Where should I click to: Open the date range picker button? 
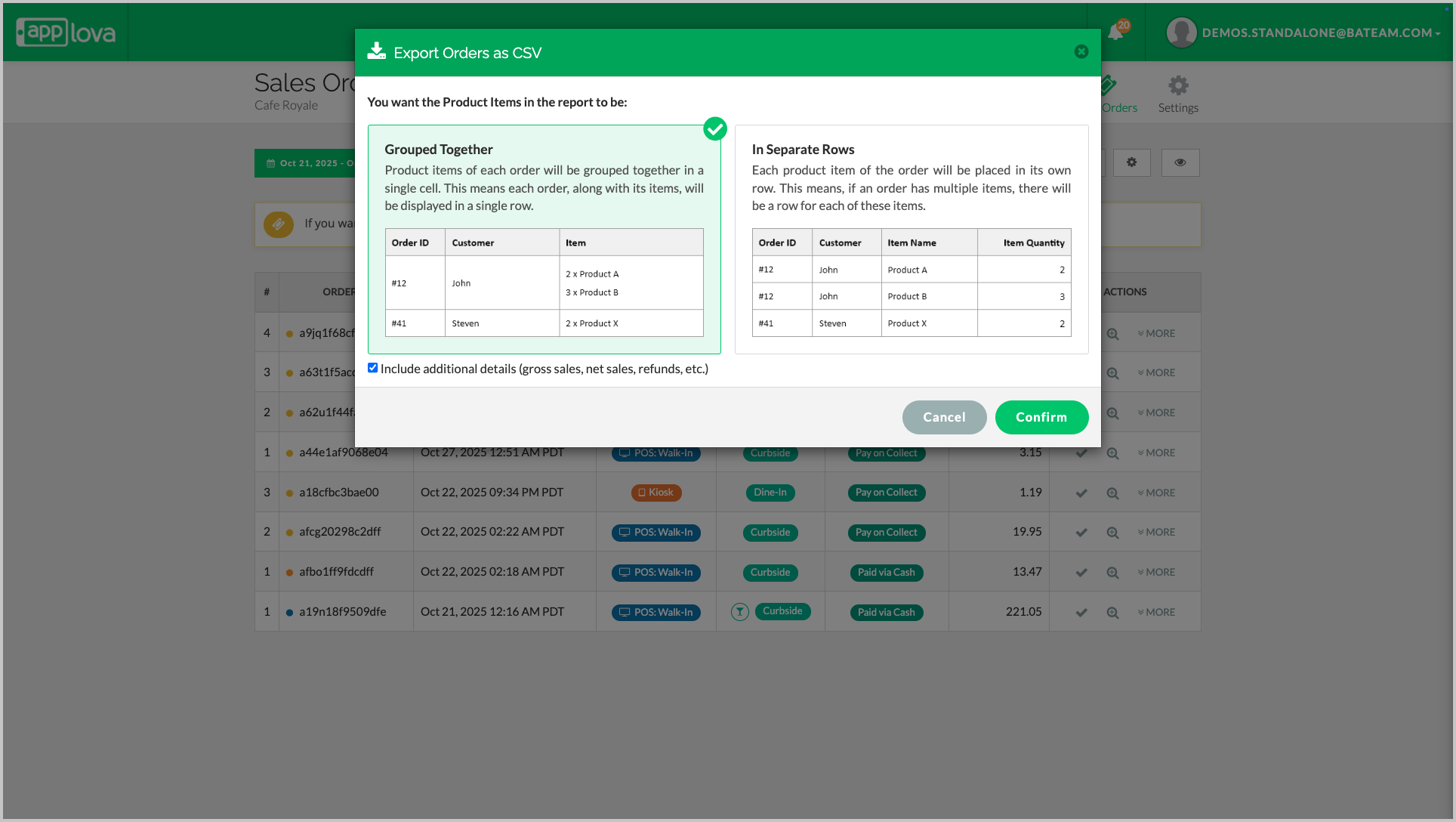(306, 163)
